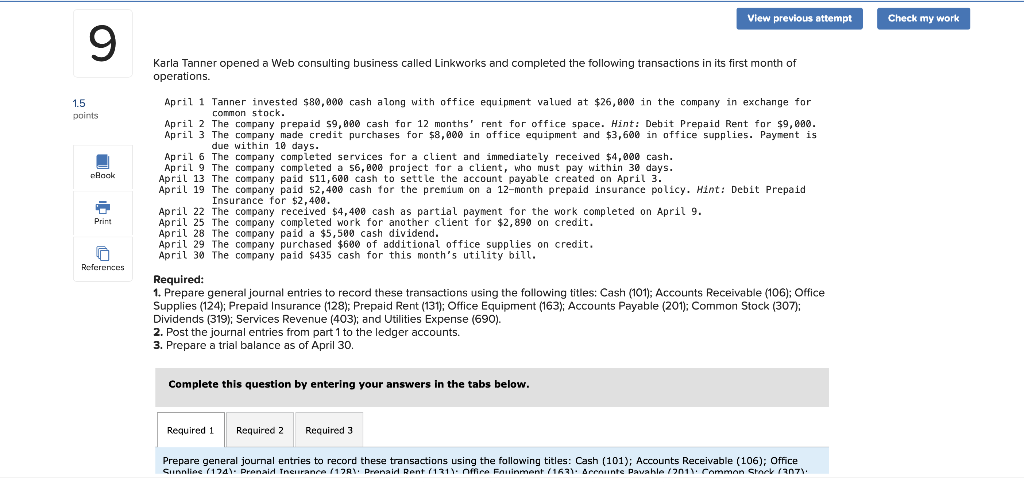
Task: Click the April 1 transaction line
Action: coord(487,108)
